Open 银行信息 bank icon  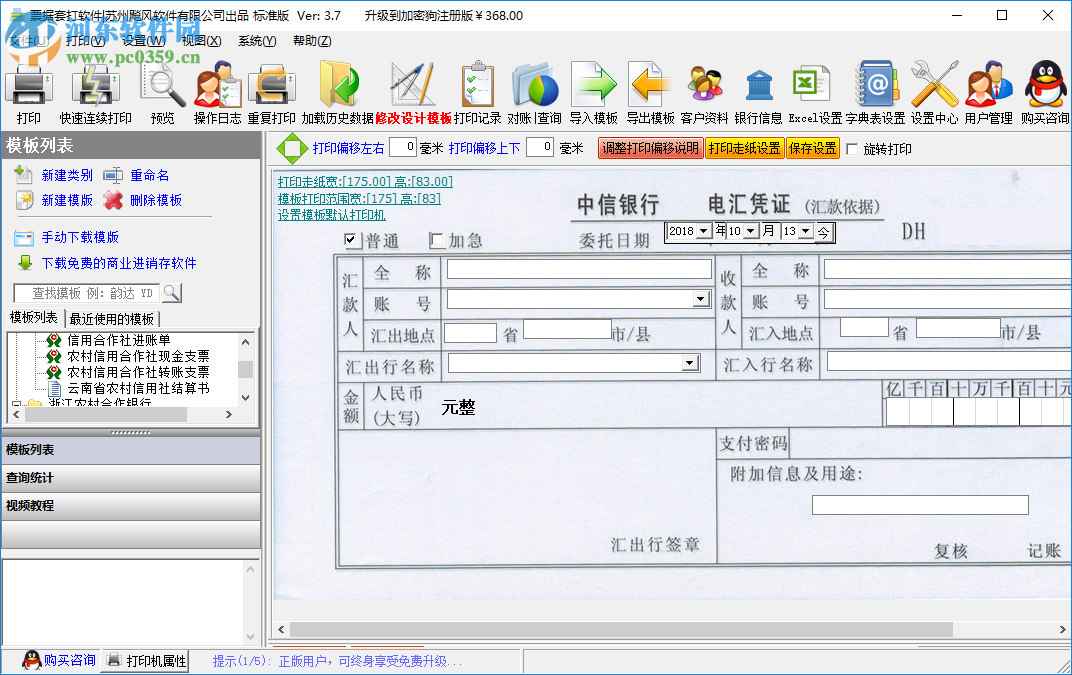pos(759,86)
